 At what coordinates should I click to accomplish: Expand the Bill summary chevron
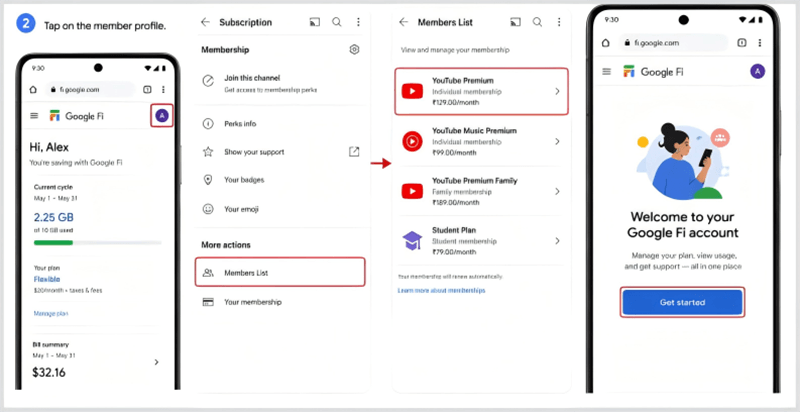[x=157, y=362]
